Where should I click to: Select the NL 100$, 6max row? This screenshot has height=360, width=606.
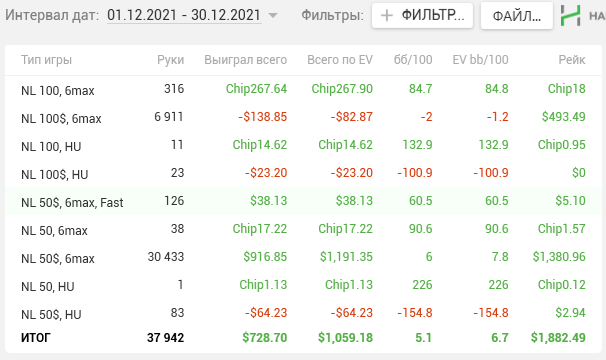click(x=303, y=117)
